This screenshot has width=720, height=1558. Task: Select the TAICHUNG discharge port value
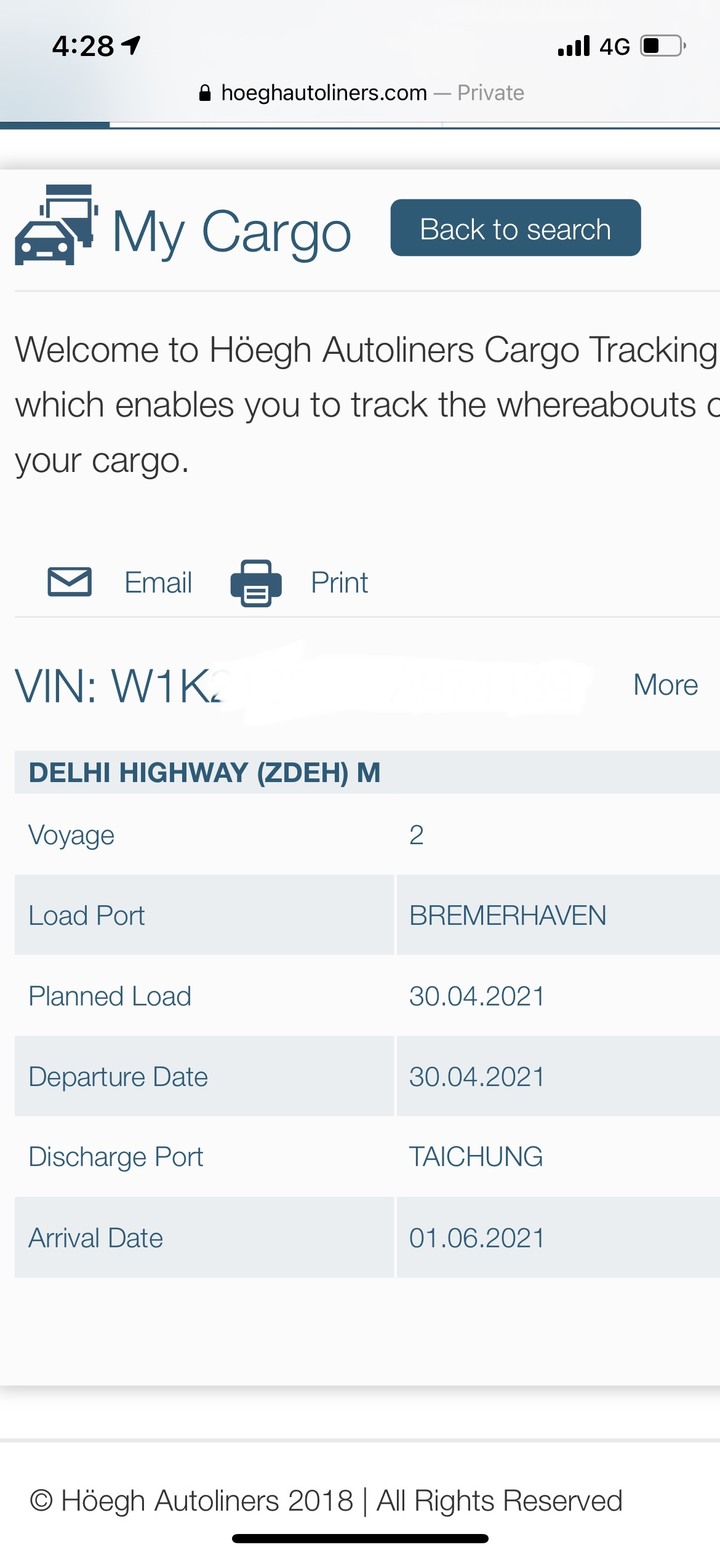(x=476, y=1157)
